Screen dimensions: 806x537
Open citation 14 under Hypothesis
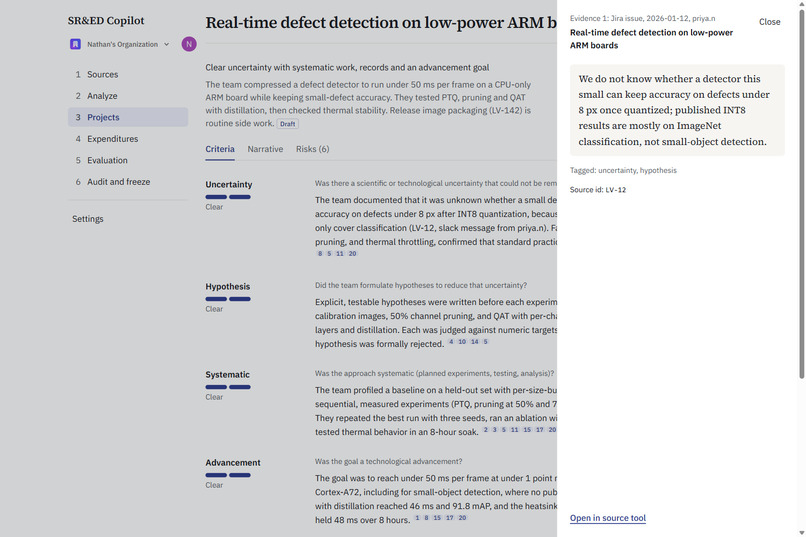coord(474,342)
